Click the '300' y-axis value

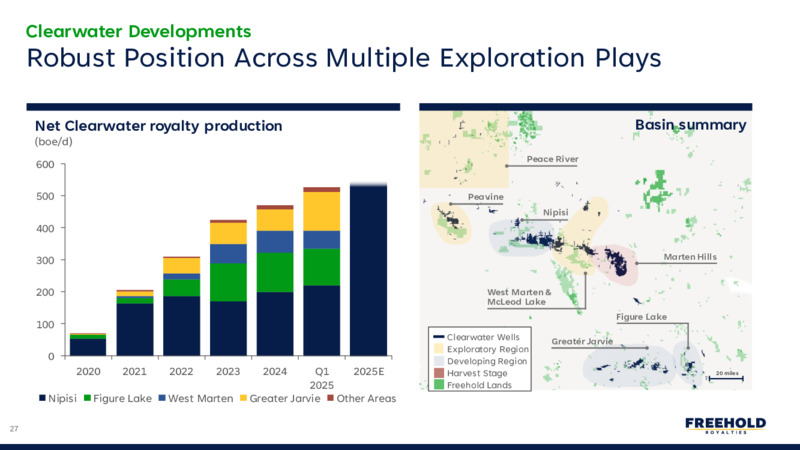(45, 260)
